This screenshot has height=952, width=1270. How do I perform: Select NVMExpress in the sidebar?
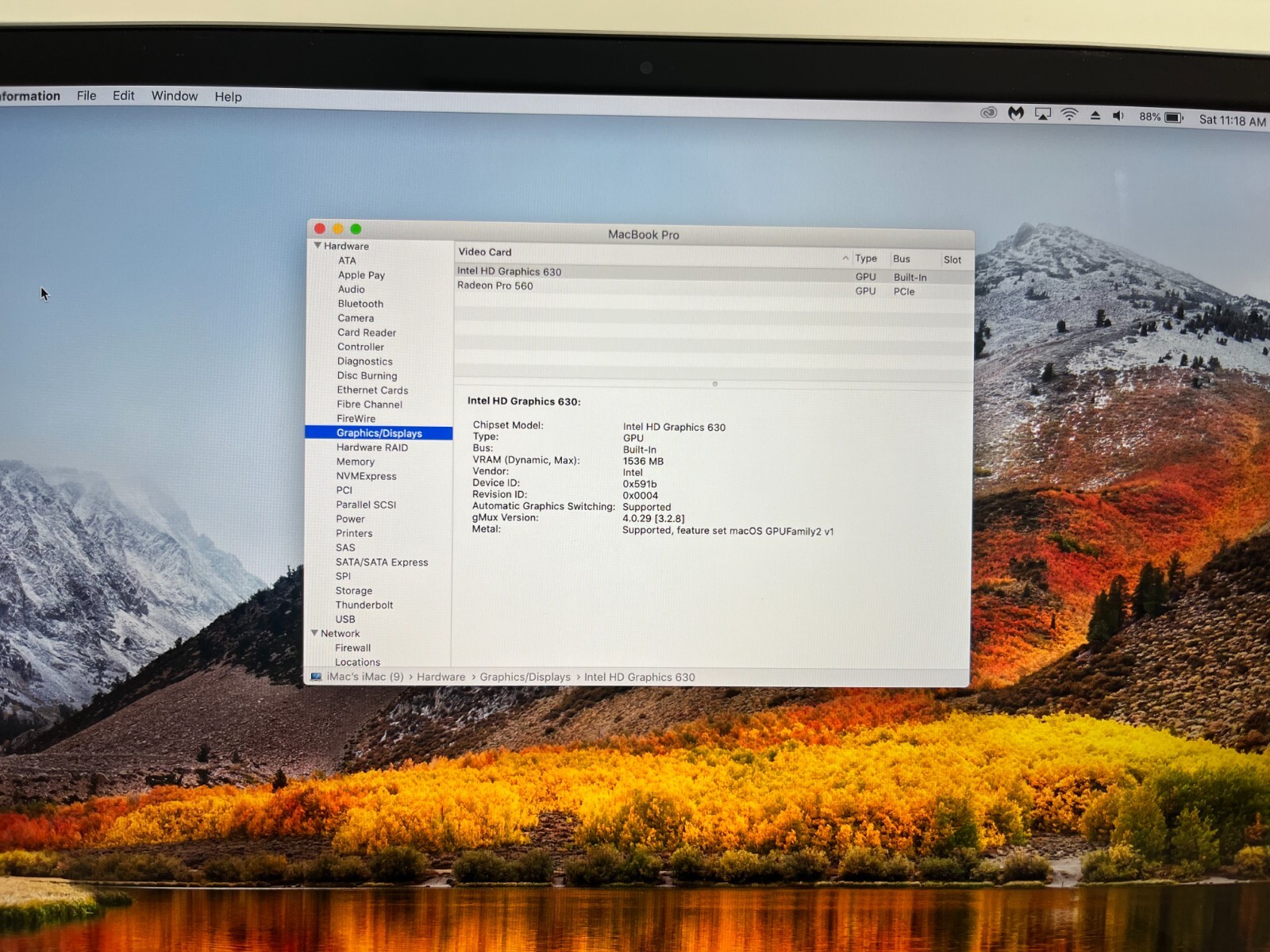[366, 476]
